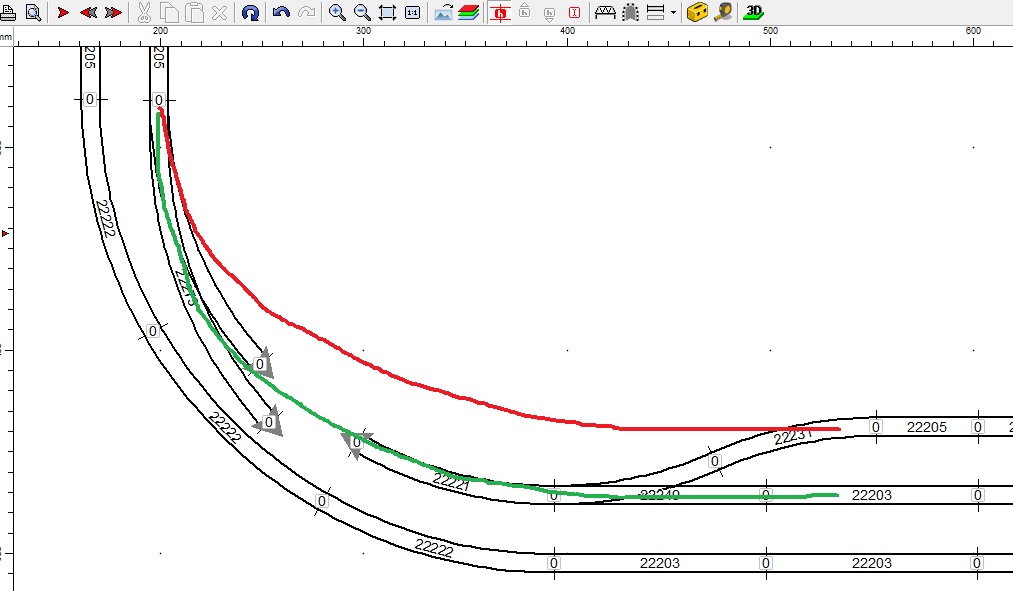
Task: Click the Tunnel tool icon
Action: (631, 12)
